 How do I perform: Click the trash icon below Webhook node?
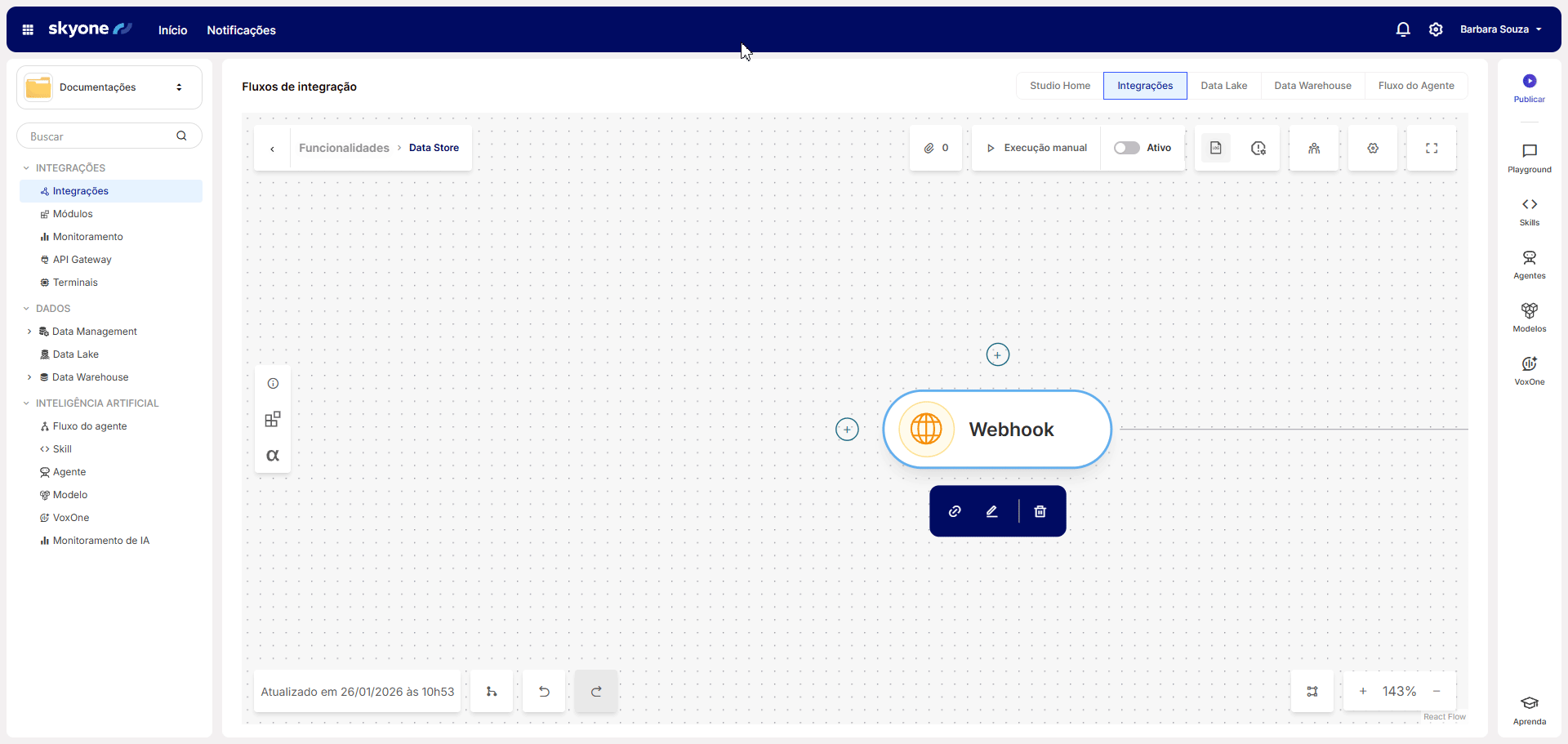(x=1040, y=511)
